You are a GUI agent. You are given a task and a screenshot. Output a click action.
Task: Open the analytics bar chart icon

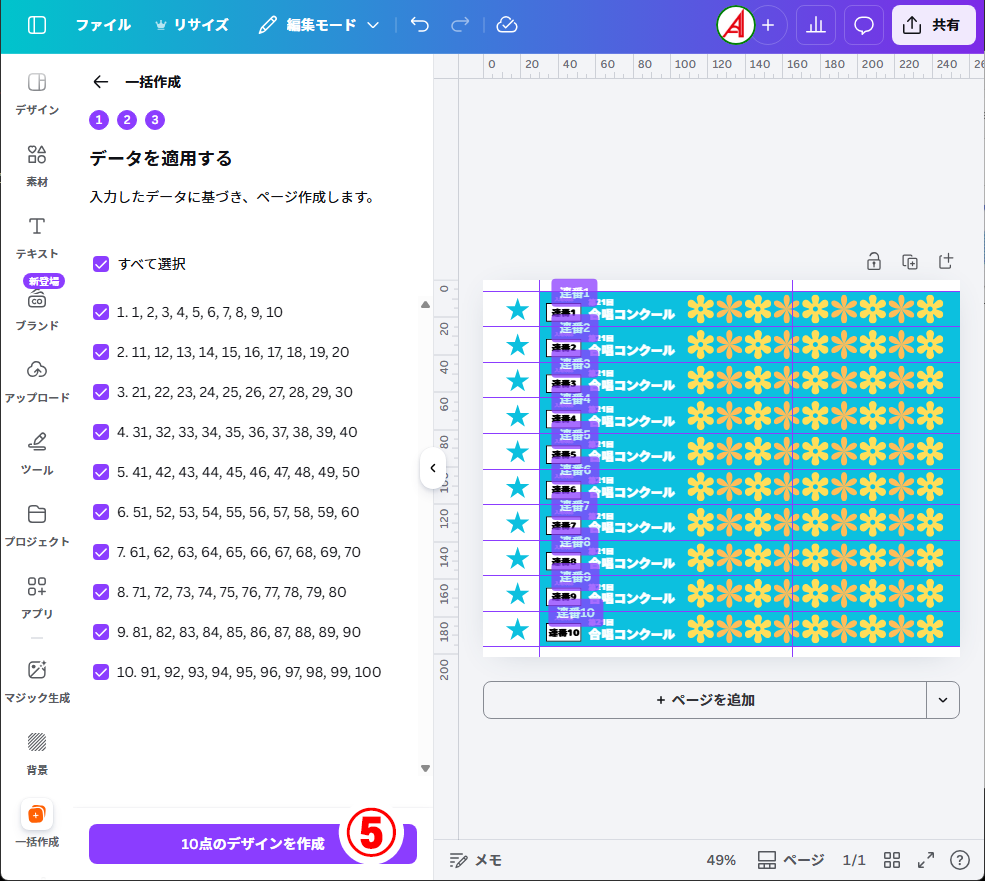pyautogui.click(x=815, y=25)
